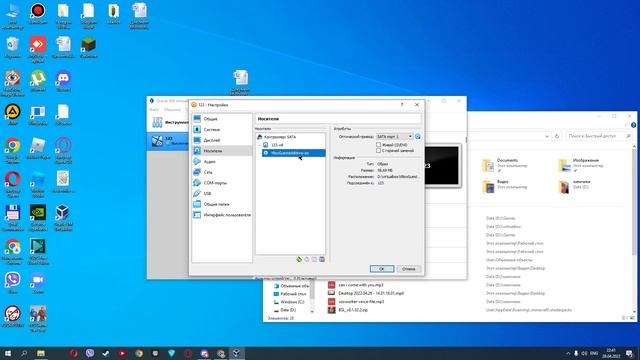Image resolution: width=640 pixels, height=360 pixels.
Task: Switch input language via ENG indicator
Action: 594,353
